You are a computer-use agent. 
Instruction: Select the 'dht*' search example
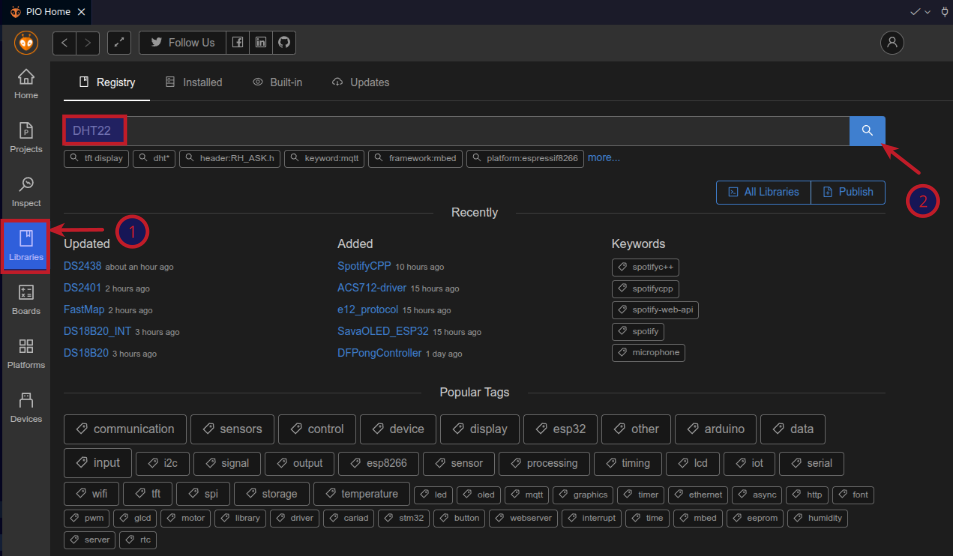(154, 158)
